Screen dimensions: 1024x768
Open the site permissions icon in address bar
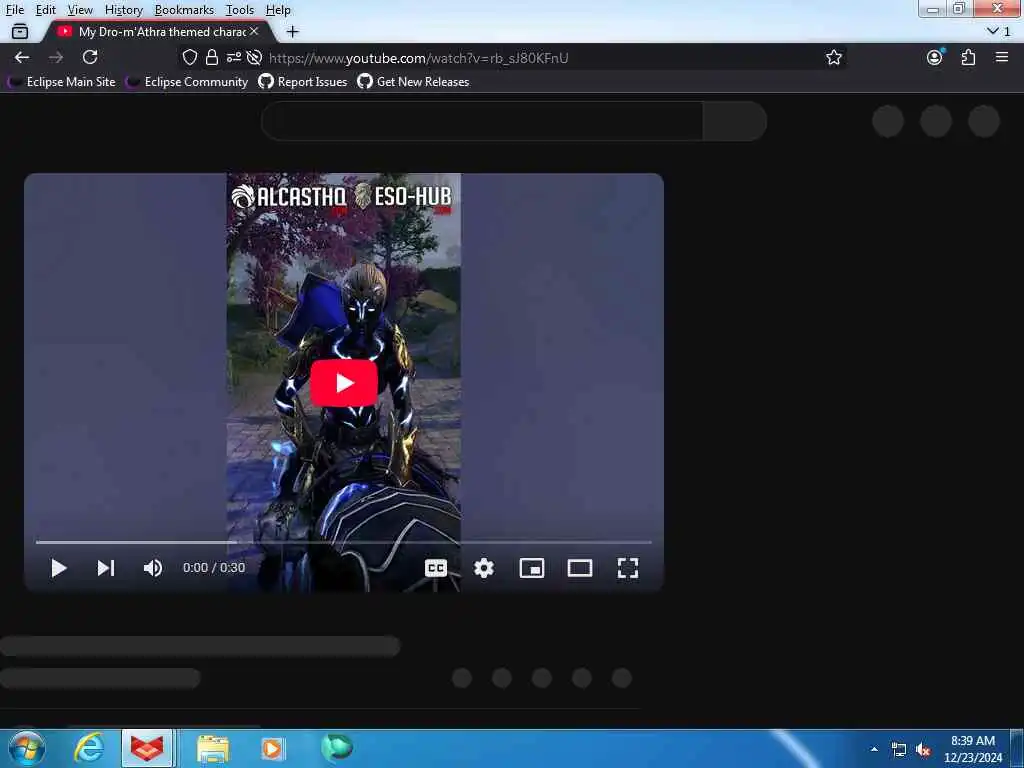coord(233,57)
